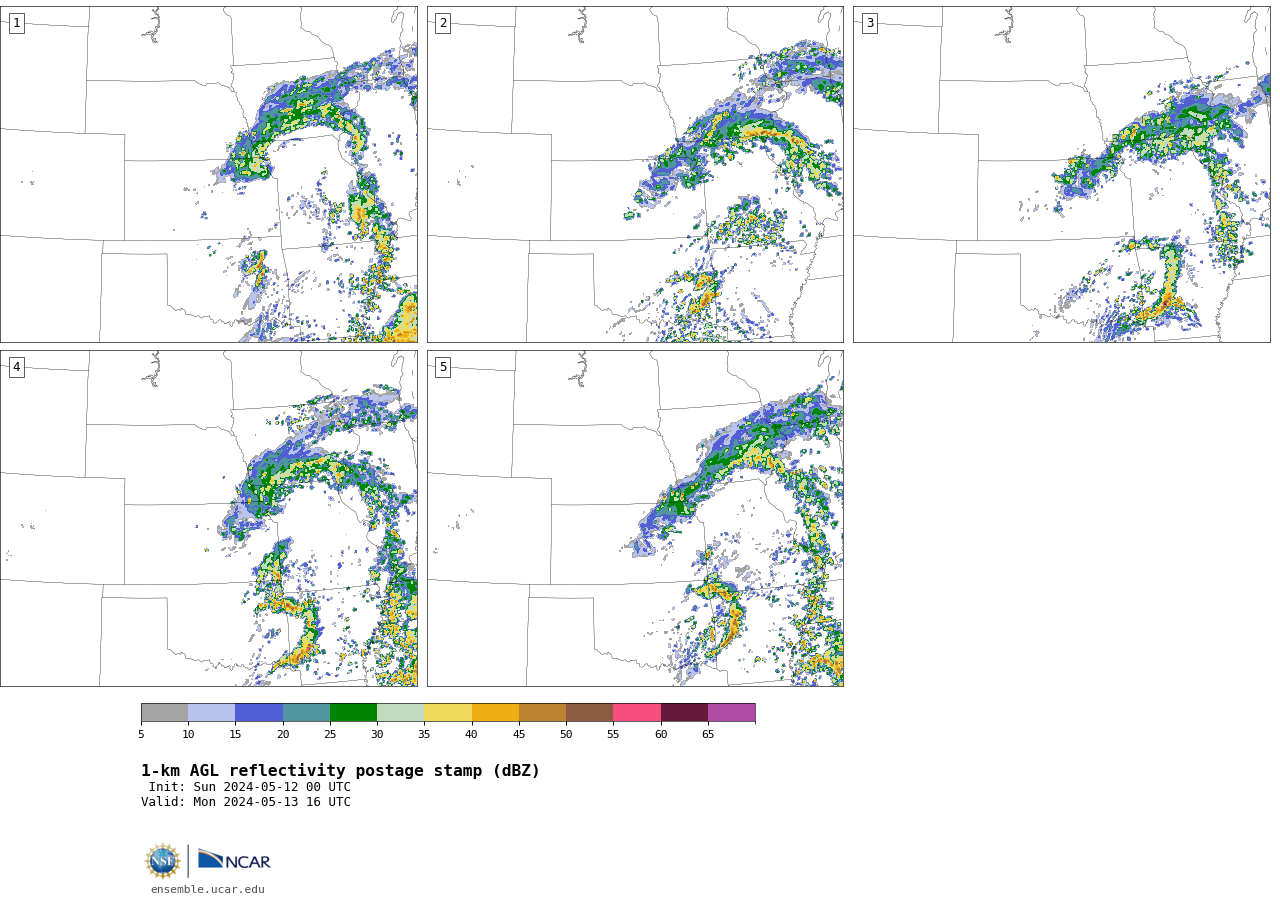The height and width of the screenshot is (901, 1280).
Task: Select the yellow 35-40 dBZ swatch
Action: [x=448, y=713]
